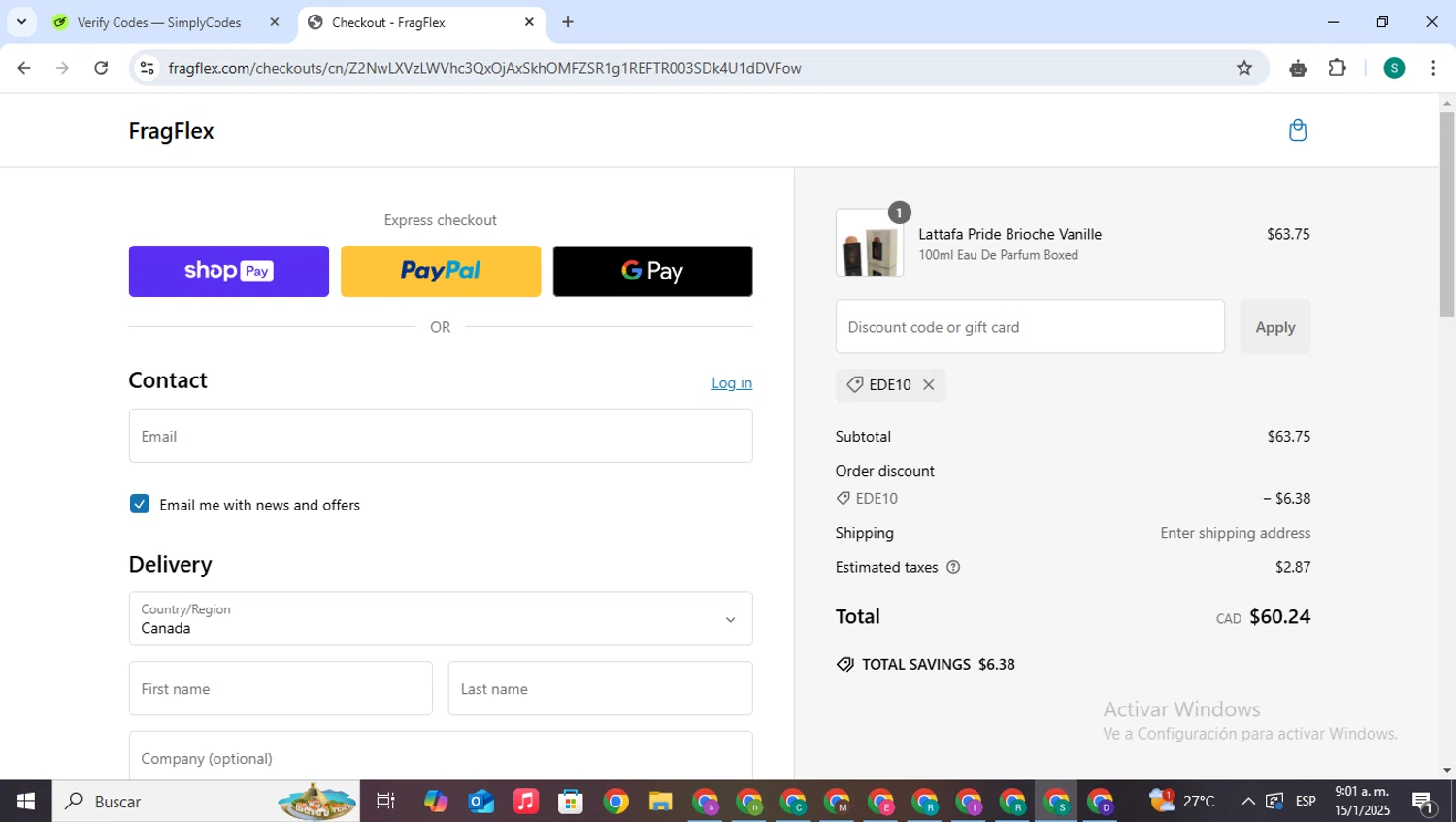Image resolution: width=1456 pixels, height=822 pixels.
Task: Close the Checkout FragFlex tab
Action: (529, 21)
